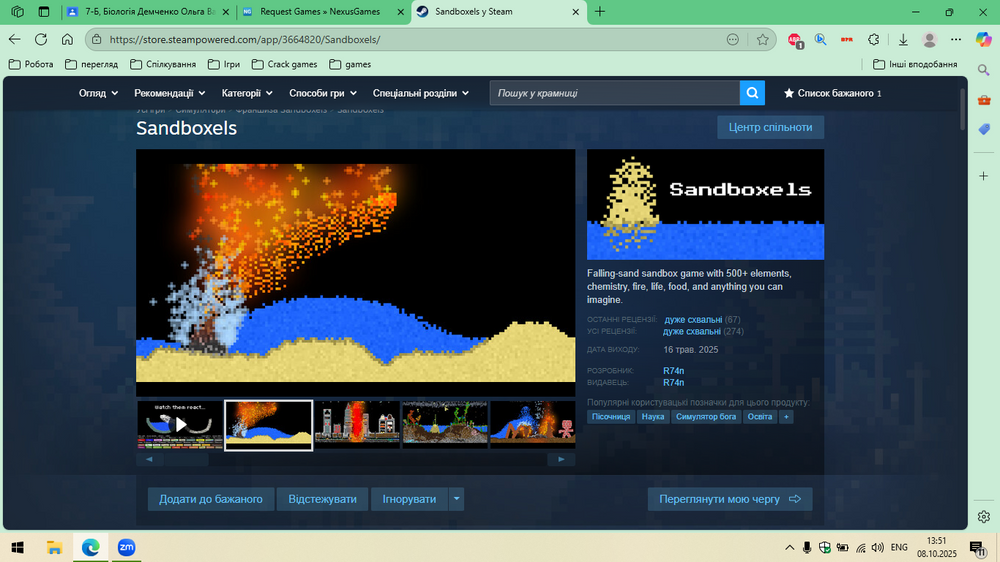1000x562 pixels.
Task: Open the Спеціальні розділи dropdown menu
Action: click(420, 93)
